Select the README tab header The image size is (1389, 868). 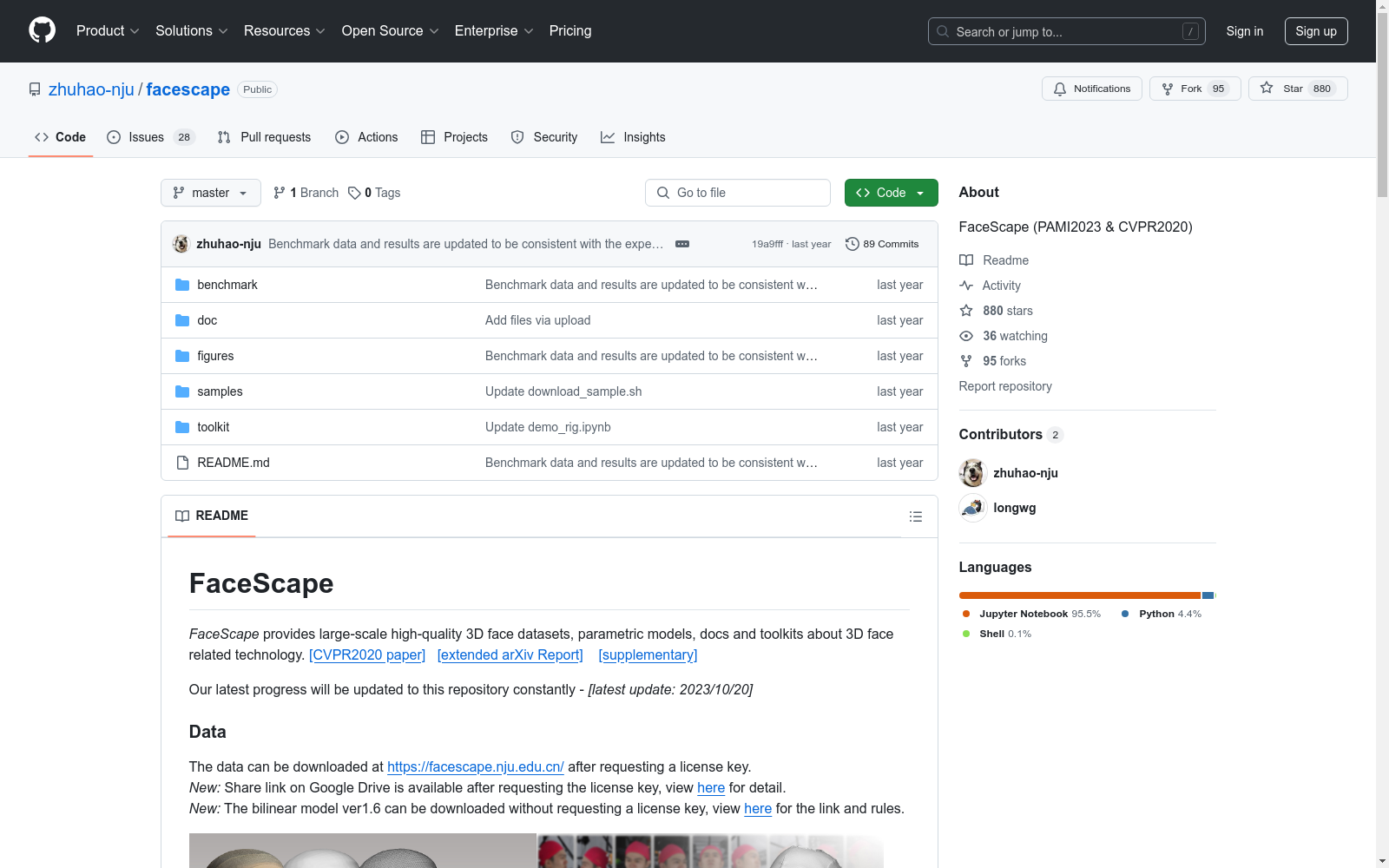[x=212, y=516]
